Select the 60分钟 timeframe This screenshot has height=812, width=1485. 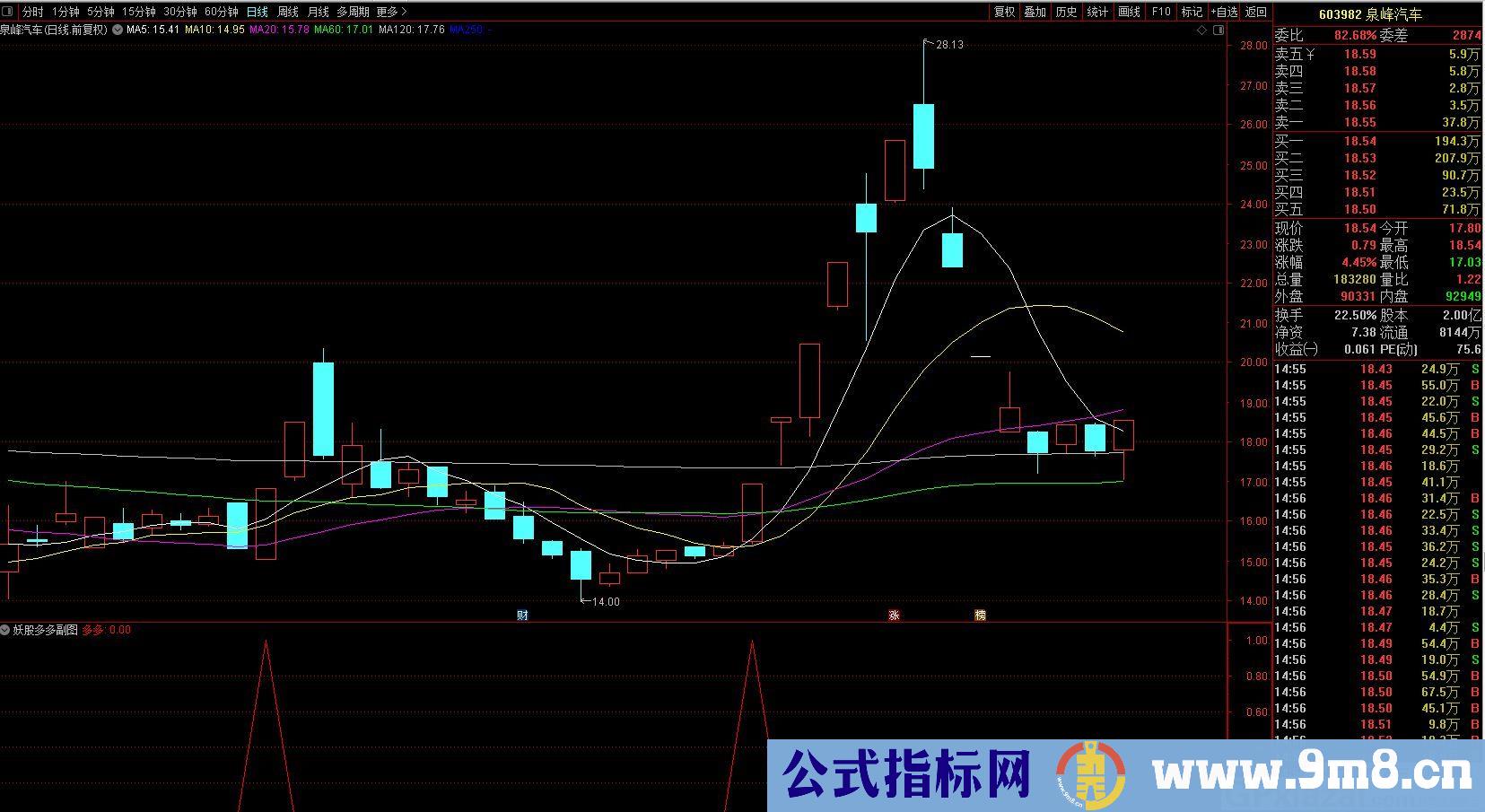(221, 12)
